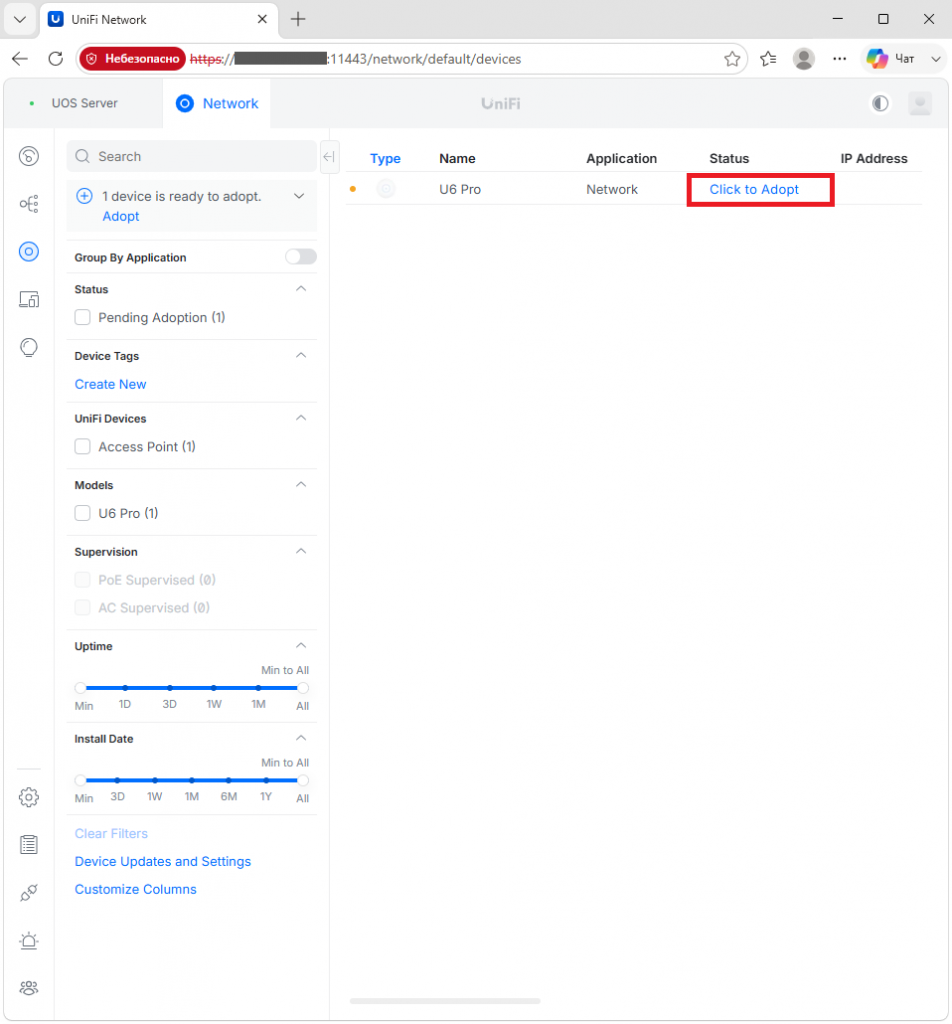952x1024 pixels.
Task: Click the device Search field
Action: click(191, 157)
